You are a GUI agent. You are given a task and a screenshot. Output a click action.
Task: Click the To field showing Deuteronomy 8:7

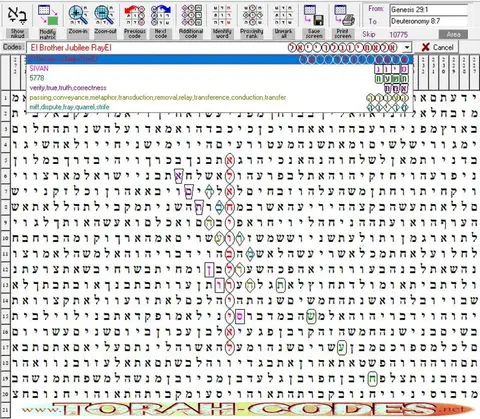[429, 21]
